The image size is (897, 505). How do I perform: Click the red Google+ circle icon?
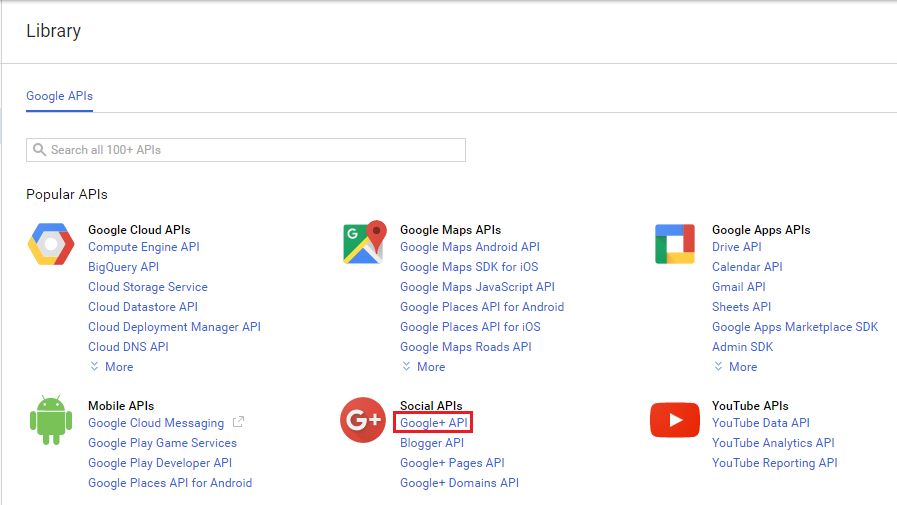tap(363, 420)
